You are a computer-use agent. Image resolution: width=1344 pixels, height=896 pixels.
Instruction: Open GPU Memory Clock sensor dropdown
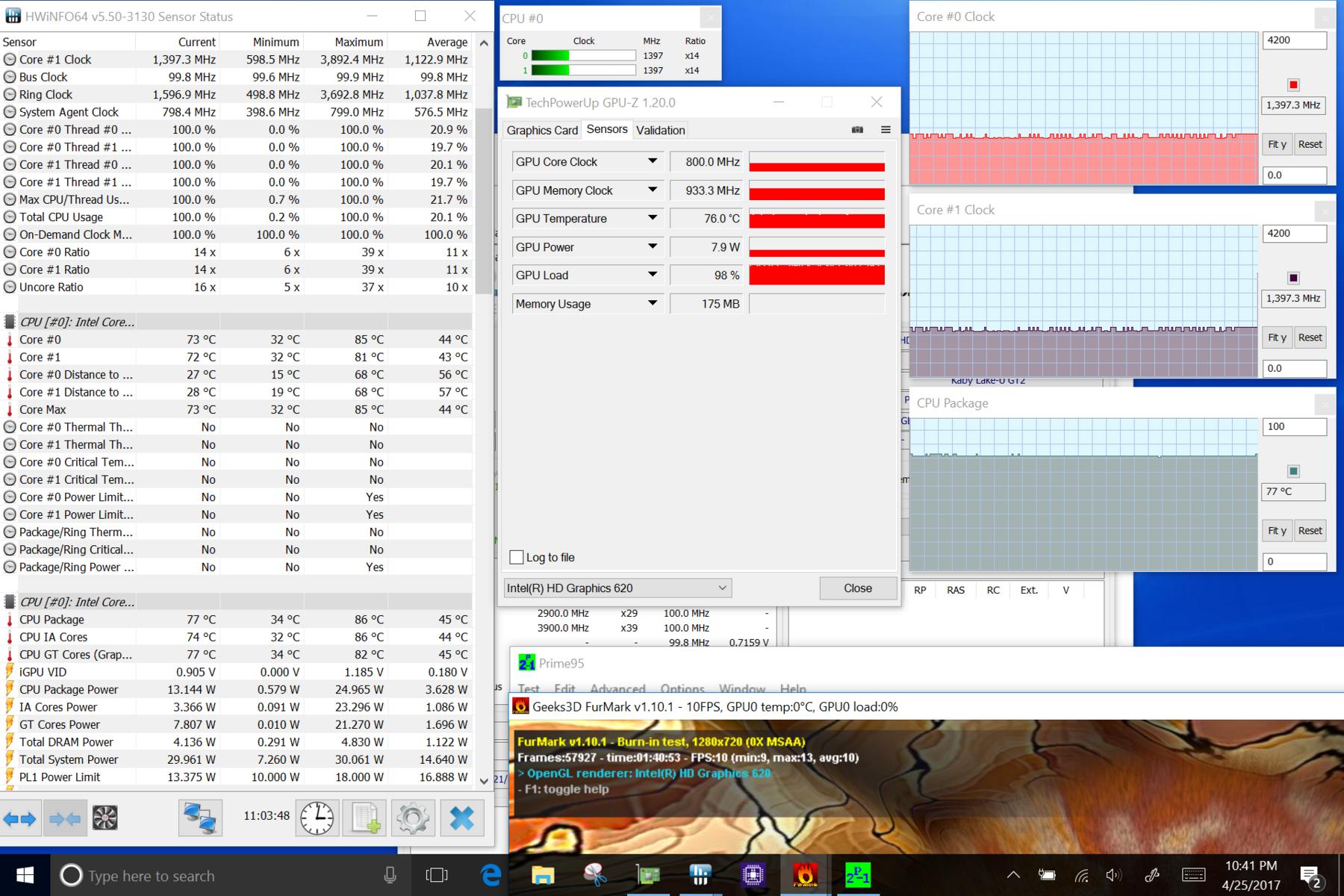pyautogui.click(x=653, y=190)
